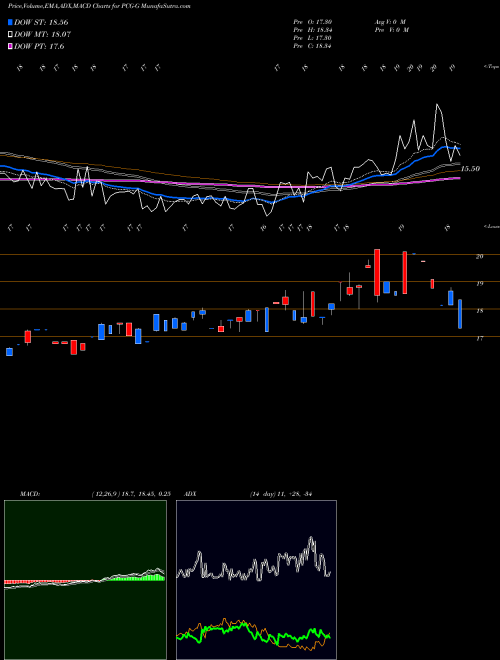The width and height of the screenshot is (500, 660).
Task: Click the ADX parameters '(14 day) 11, +28, -34'
Action: coord(280,494)
